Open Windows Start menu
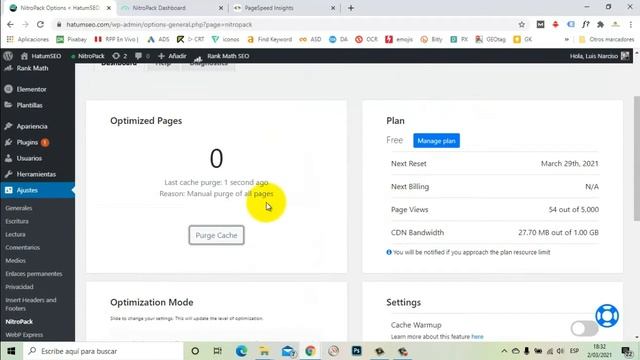Screen dimensions: 640x360 click(x=11, y=351)
